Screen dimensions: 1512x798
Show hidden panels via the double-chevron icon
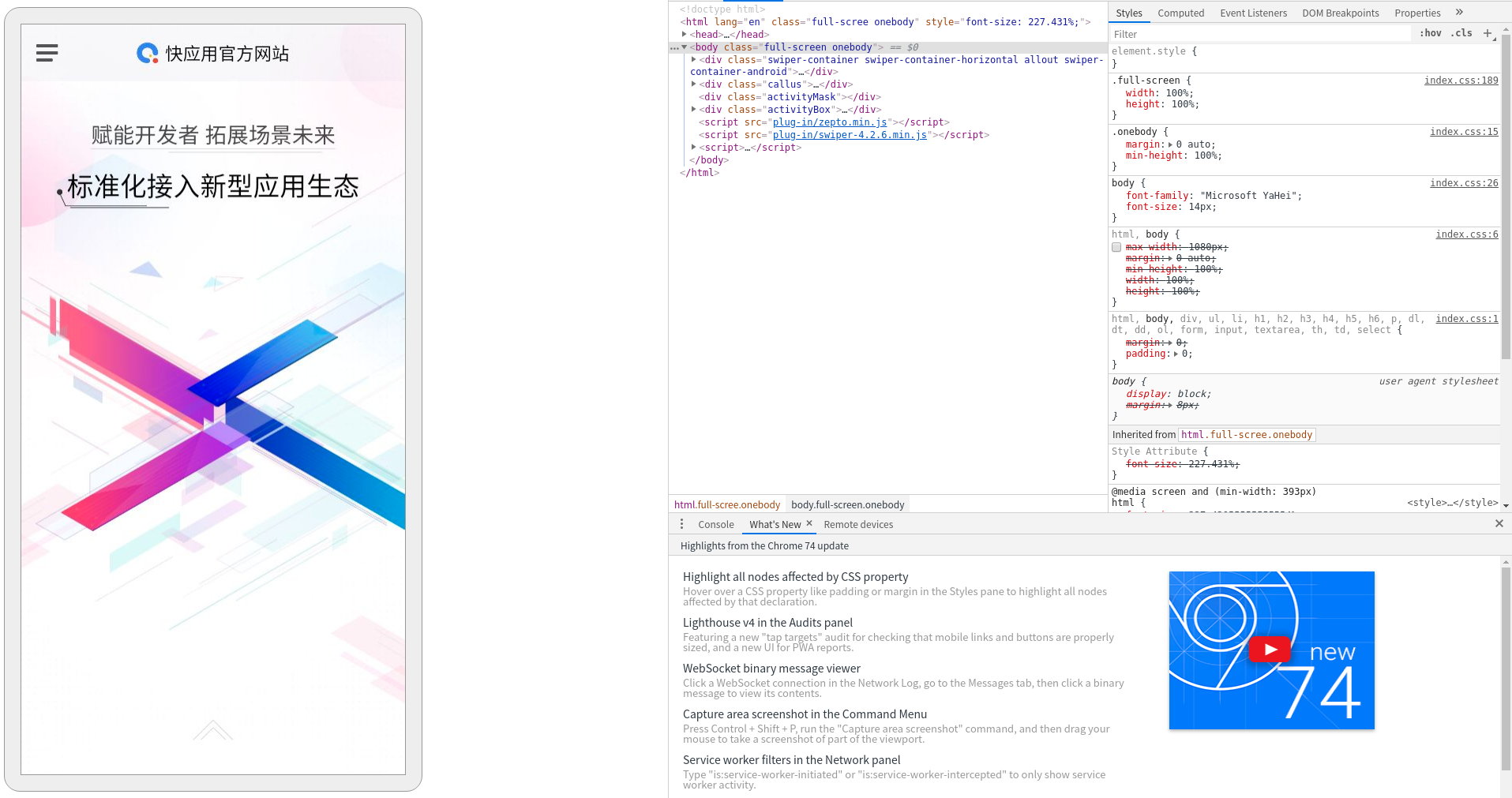tap(1460, 12)
